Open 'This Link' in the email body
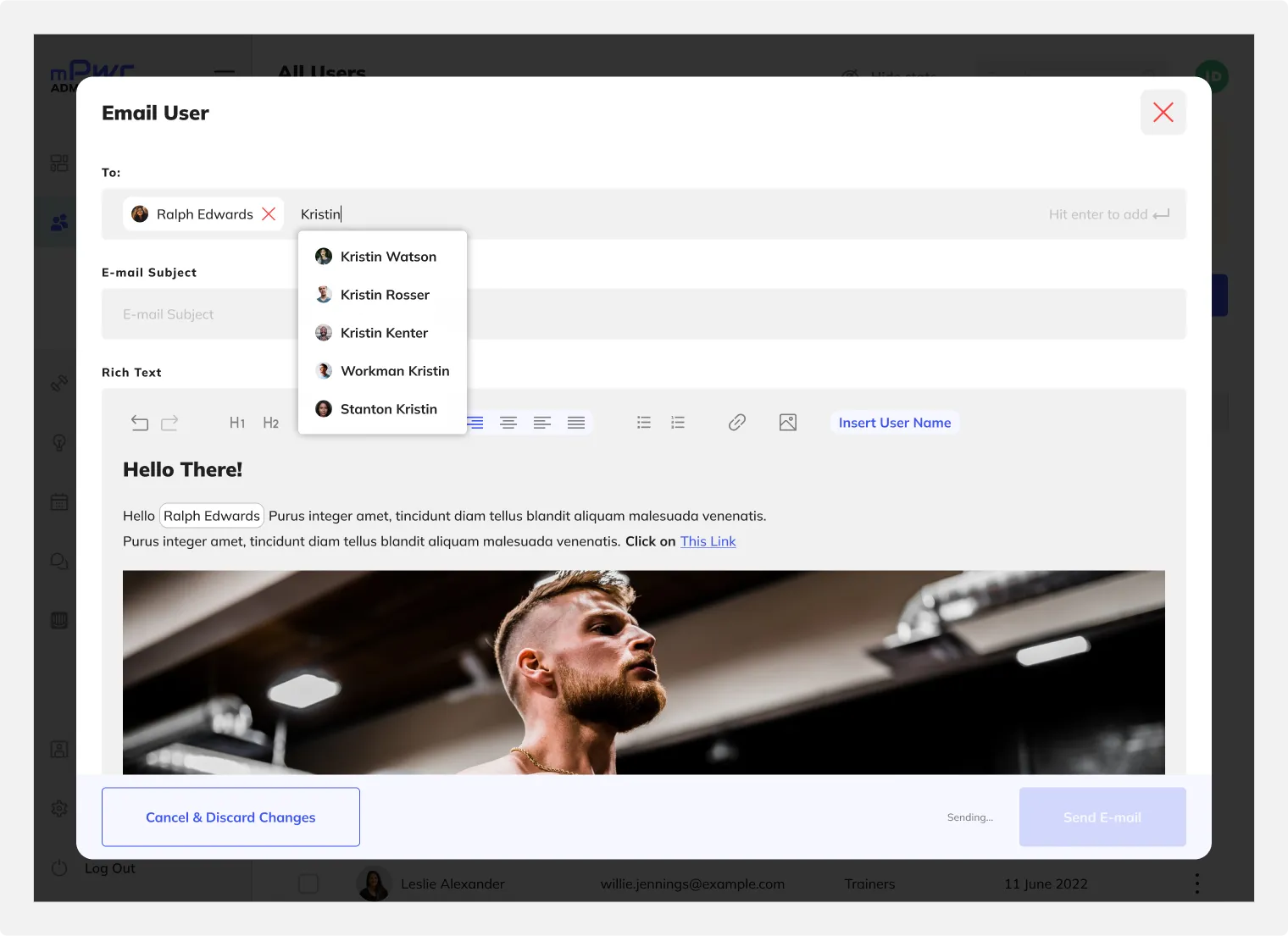1288x936 pixels. (708, 541)
